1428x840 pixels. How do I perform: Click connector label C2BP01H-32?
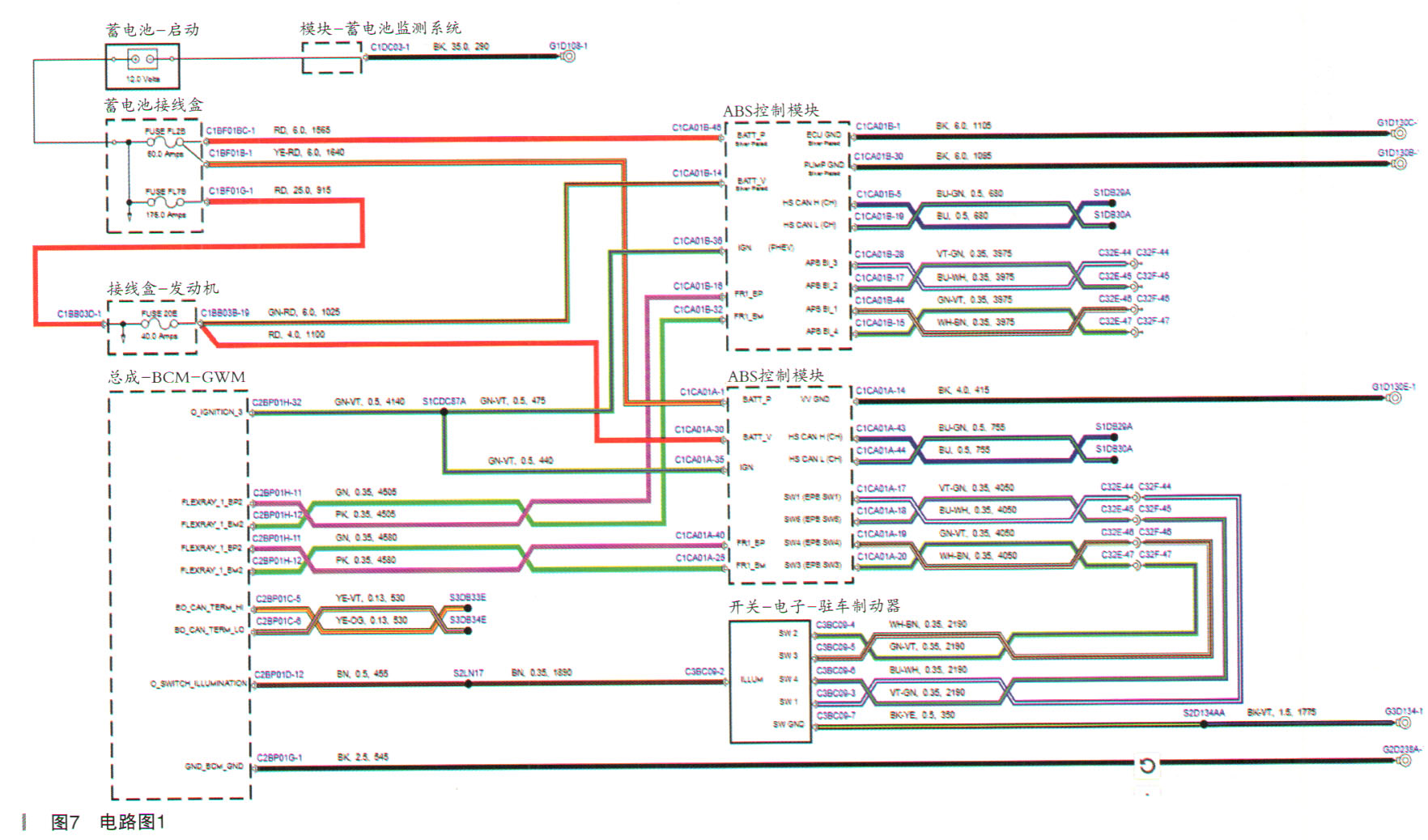pyautogui.click(x=277, y=402)
